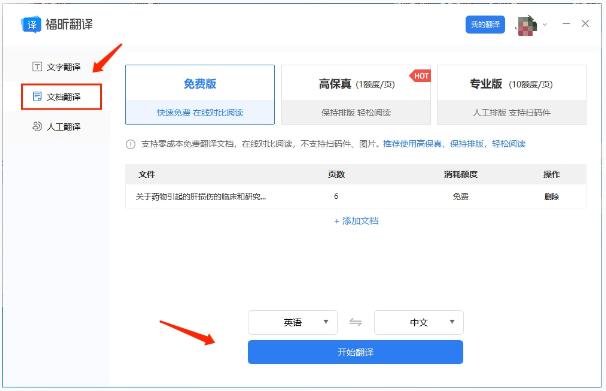Viewport: 606px width, 391px height.
Task: Click + 添加文档 to add document
Action: click(356, 221)
